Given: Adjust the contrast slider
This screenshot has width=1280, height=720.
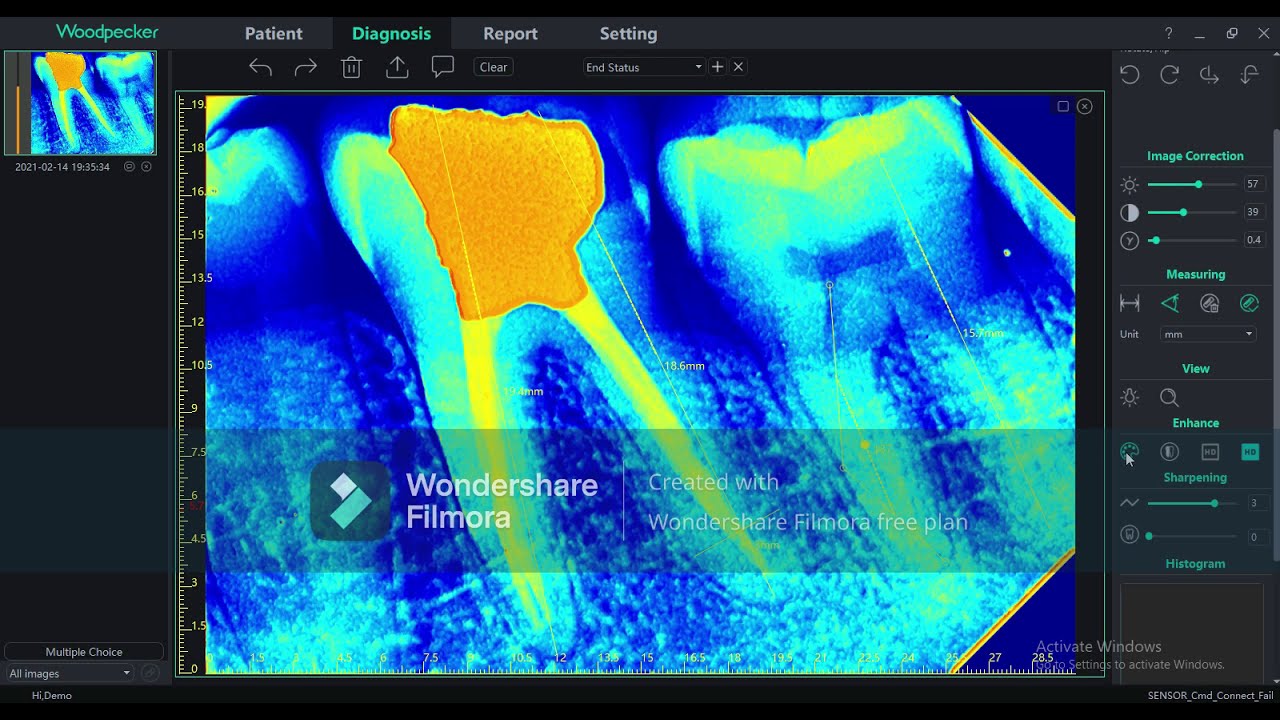Looking at the screenshot, I should (x=1191, y=213).
